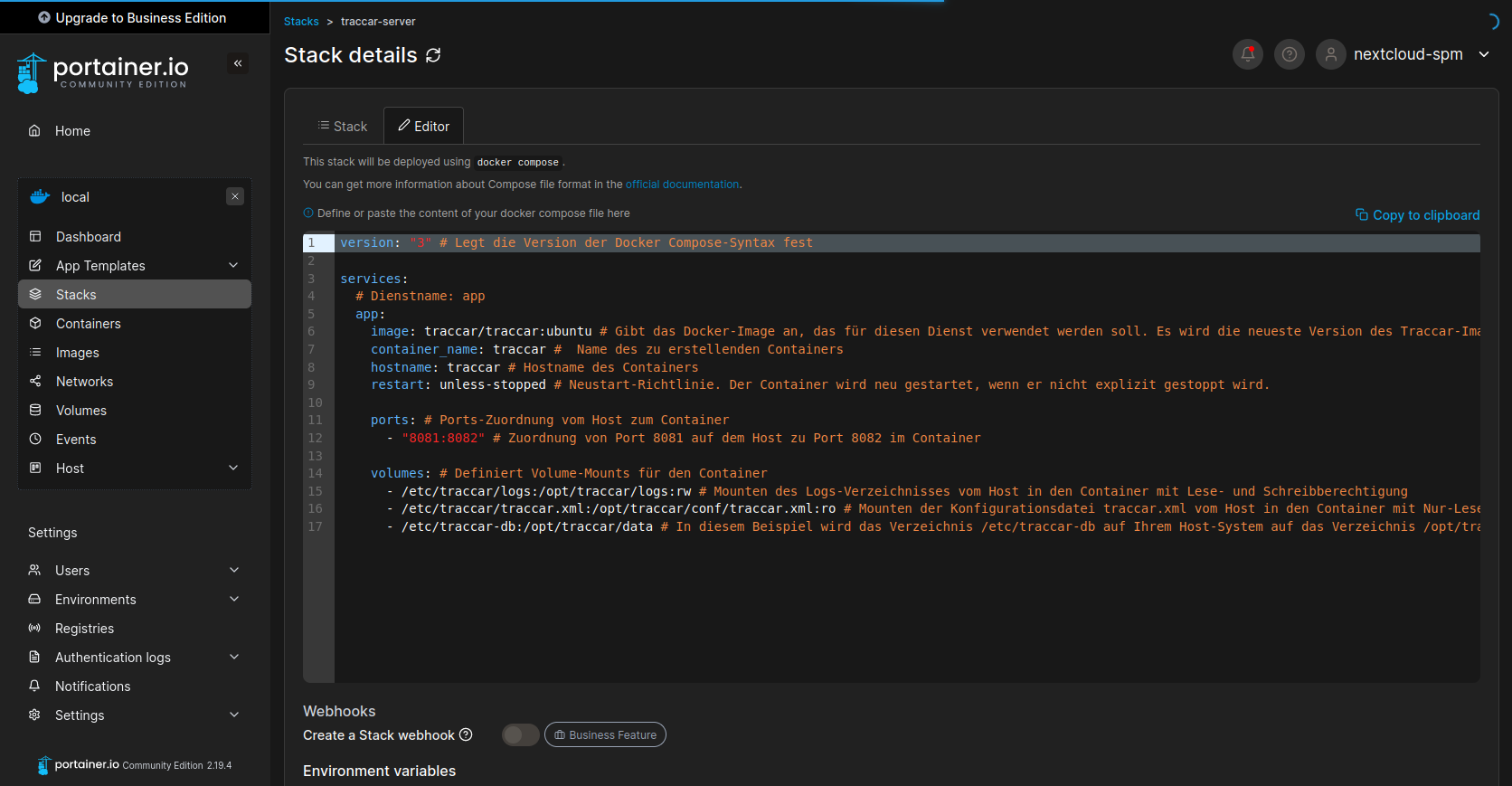The width and height of the screenshot is (1512, 786).
Task: Close the local environment with X
Action: pyautogui.click(x=235, y=196)
